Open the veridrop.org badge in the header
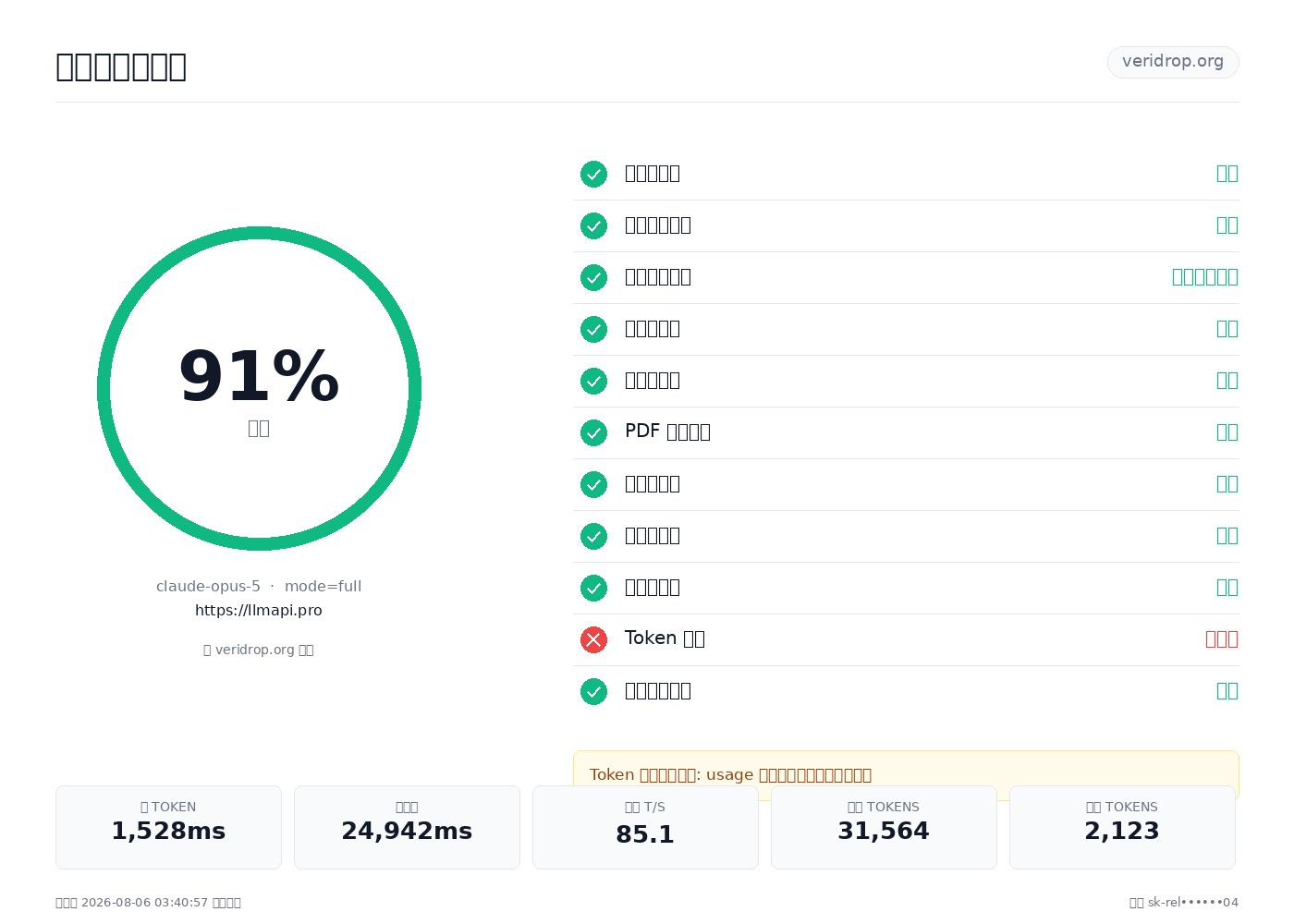 (x=1173, y=62)
